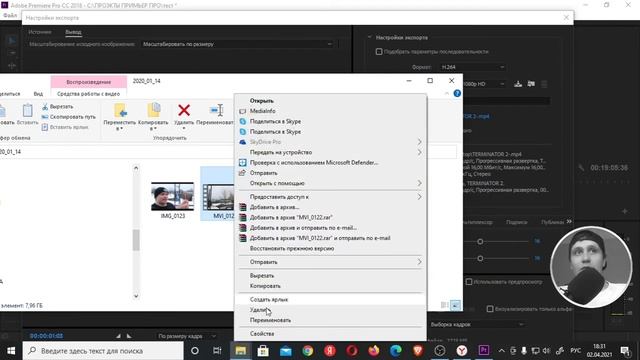Click the Windows Start button
640x360 pixels.
(x=11, y=351)
